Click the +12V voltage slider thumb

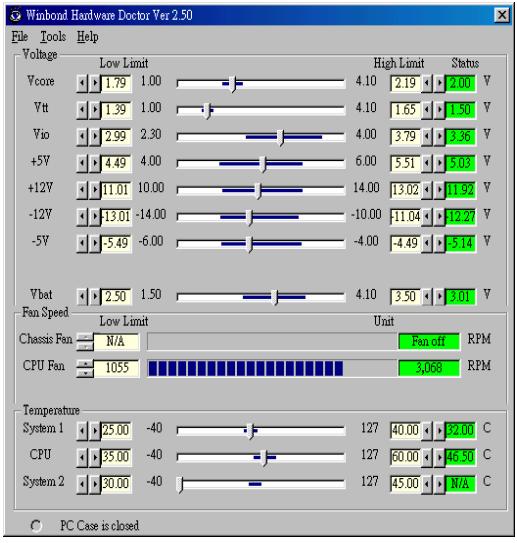[258, 191]
